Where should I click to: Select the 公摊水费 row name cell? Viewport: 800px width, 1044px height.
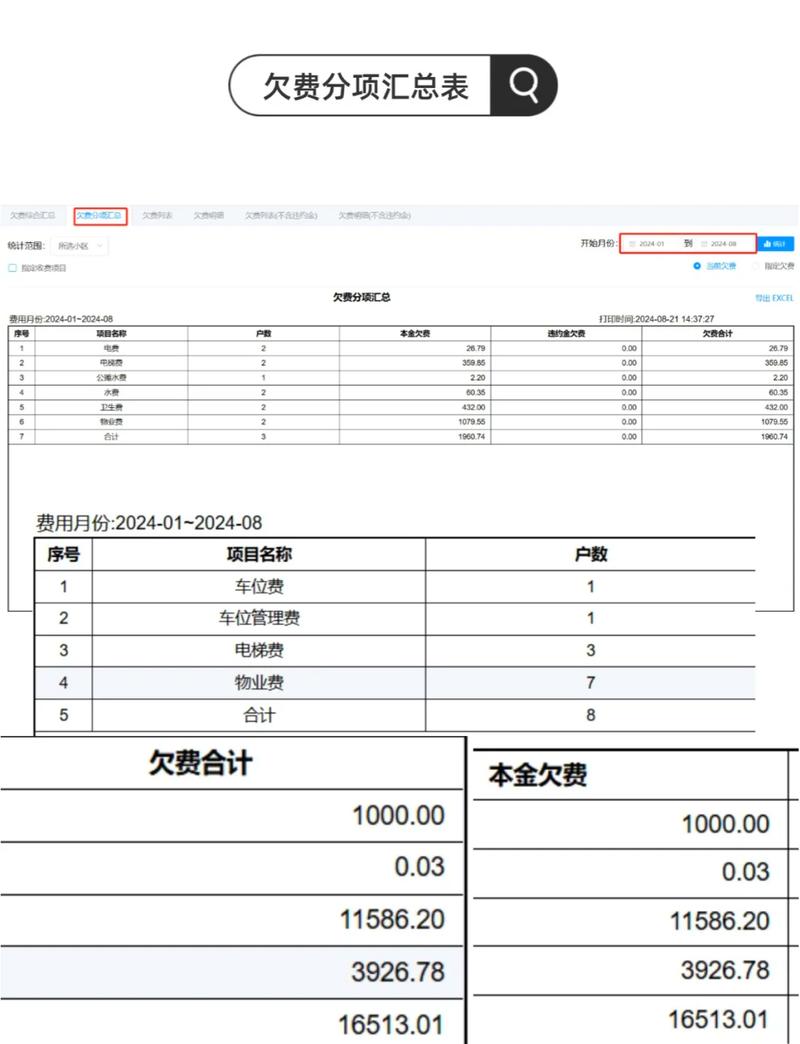point(111,378)
